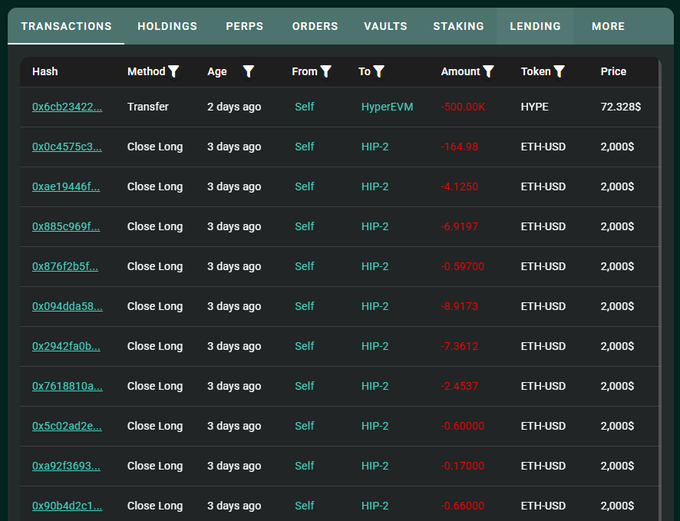The image size is (680, 521).
Task: Click HIP-2 in the -6.9197 row
Action: tap(375, 226)
